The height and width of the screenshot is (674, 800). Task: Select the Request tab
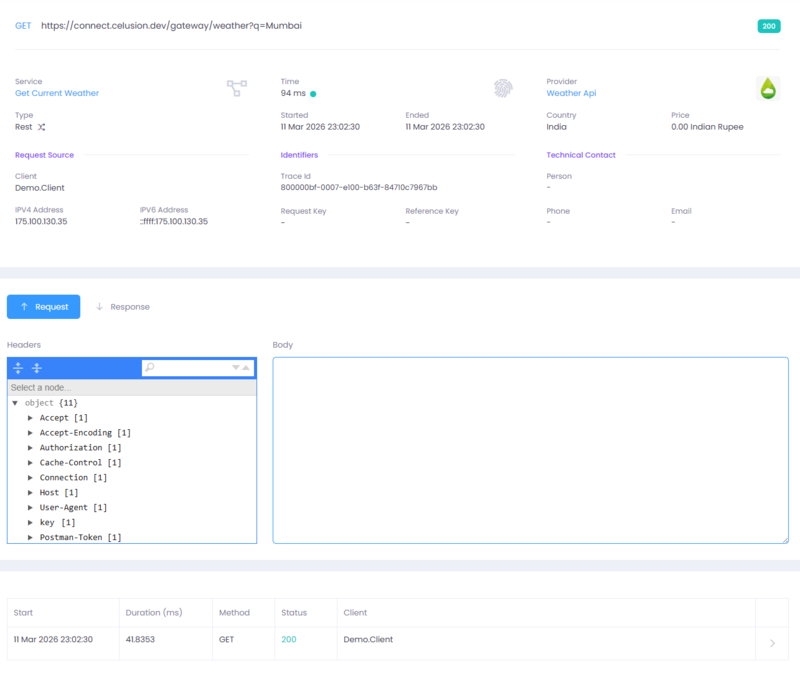pyautogui.click(x=43, y=307)
